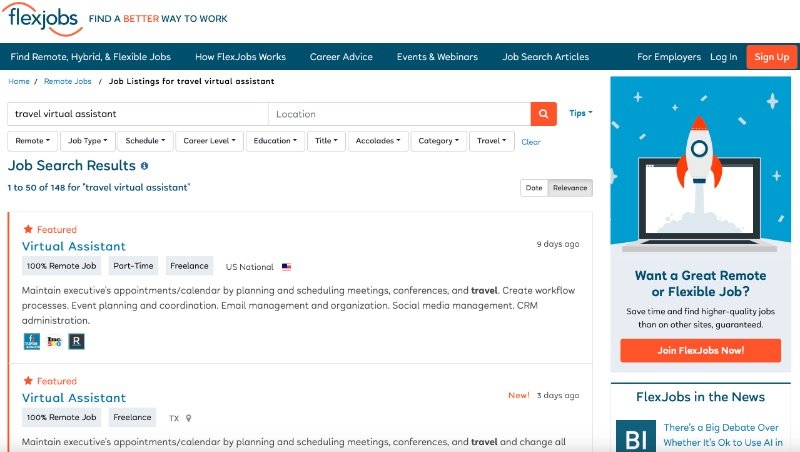Open the 9 days ago Virtual Assistant listing
The height and width of the screenshot is (452, 800).
point(74,246)
